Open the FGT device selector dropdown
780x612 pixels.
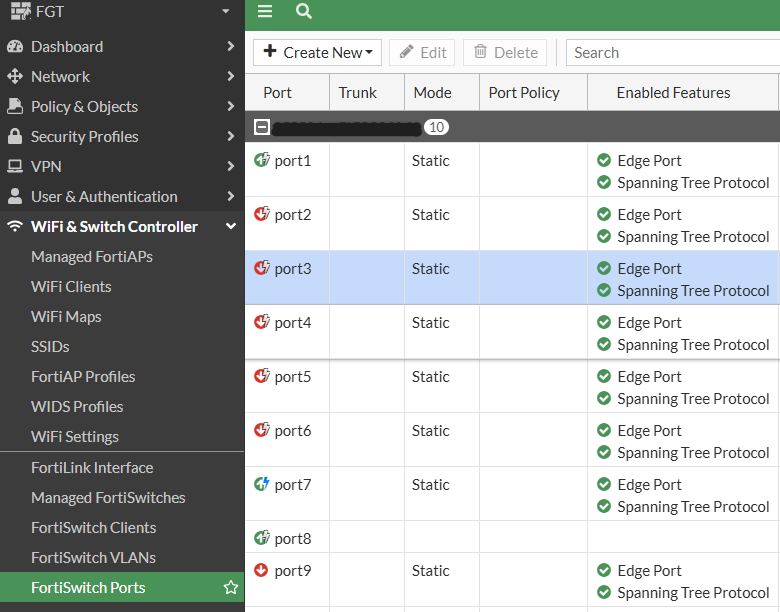pos(226,12)
